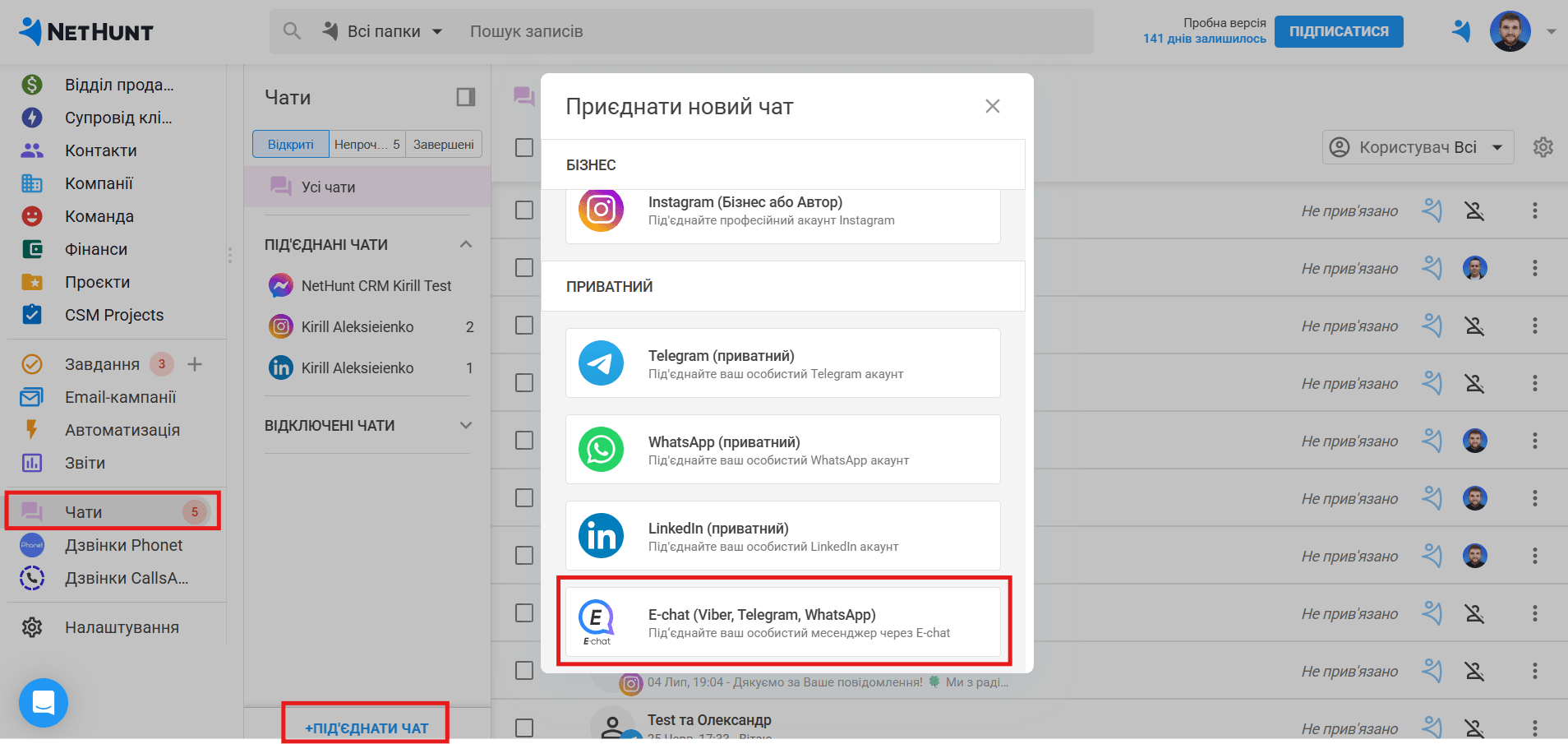Open Kirill Aleksieienko LinkedIn chat channel
Screen dimensions: 1568x744
pos(367,367)
